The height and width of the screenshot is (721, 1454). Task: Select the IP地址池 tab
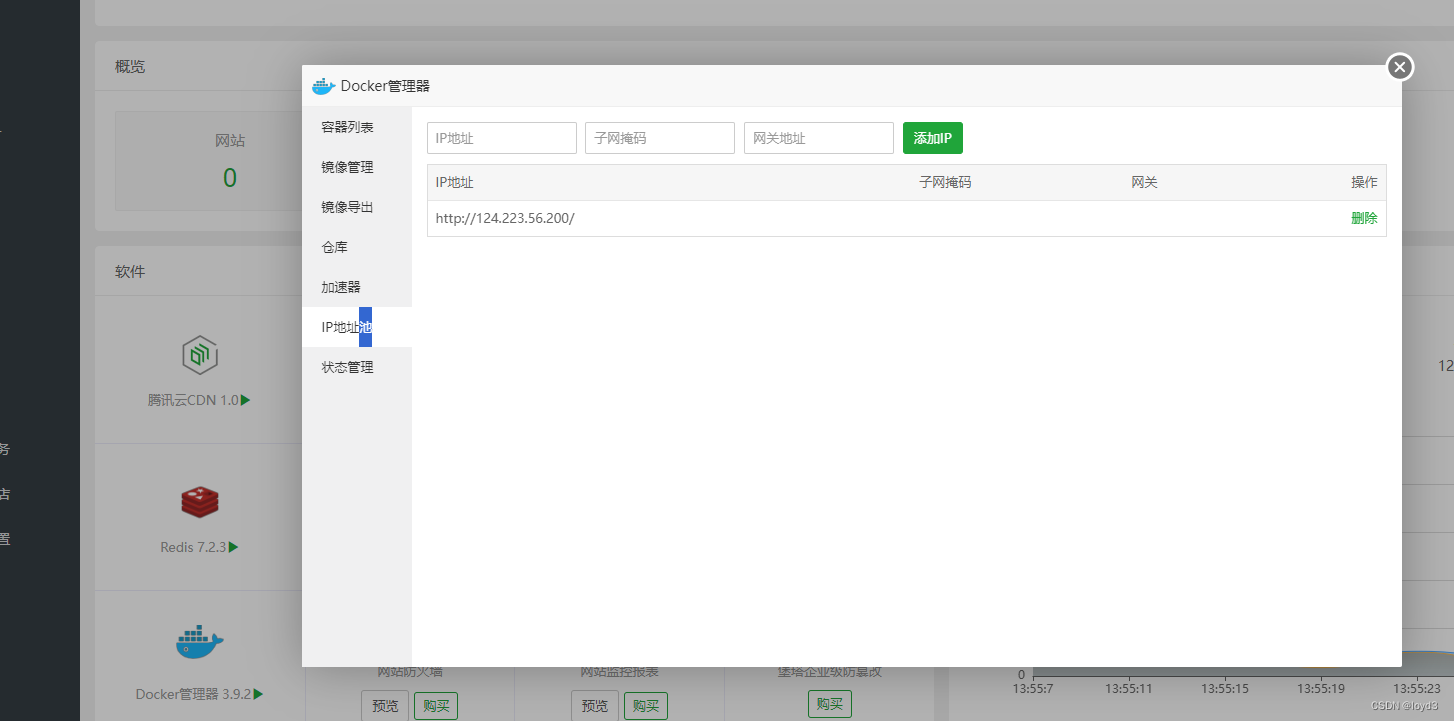pos(357,327)
